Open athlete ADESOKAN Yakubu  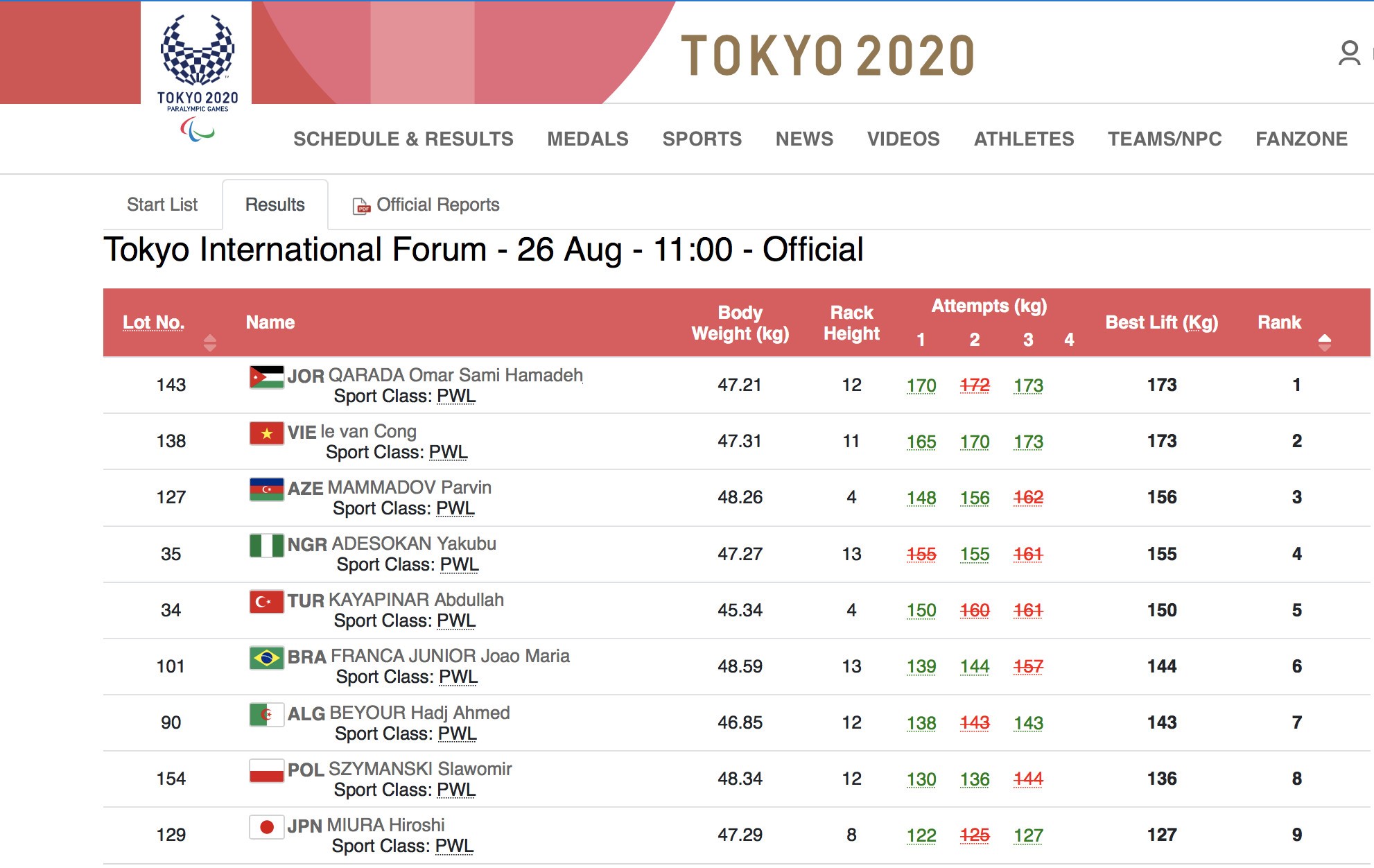click(414, 544)
